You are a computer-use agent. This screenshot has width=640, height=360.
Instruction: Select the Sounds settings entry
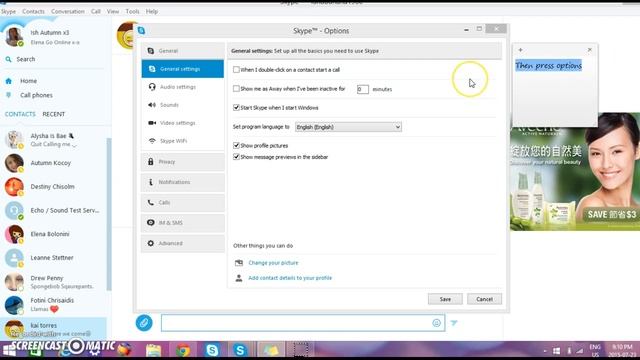pos(182,105)
